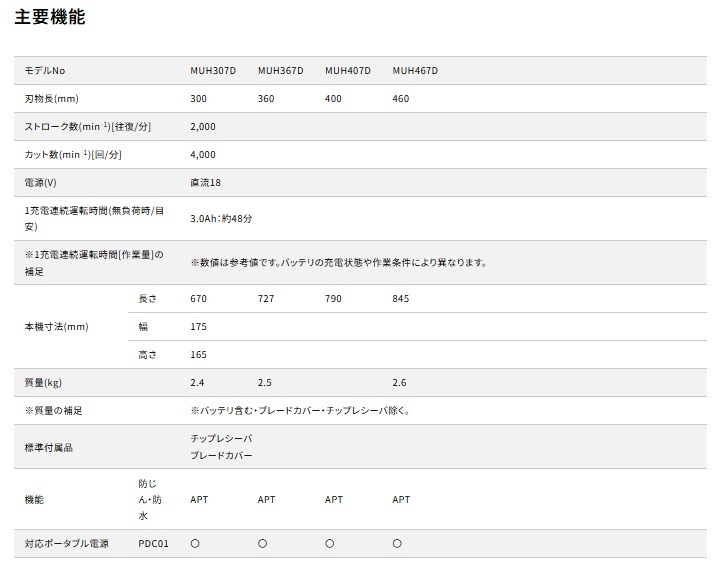
Task: Click PDC01 circle mark for MUH467D
Action: pos(397,543)
